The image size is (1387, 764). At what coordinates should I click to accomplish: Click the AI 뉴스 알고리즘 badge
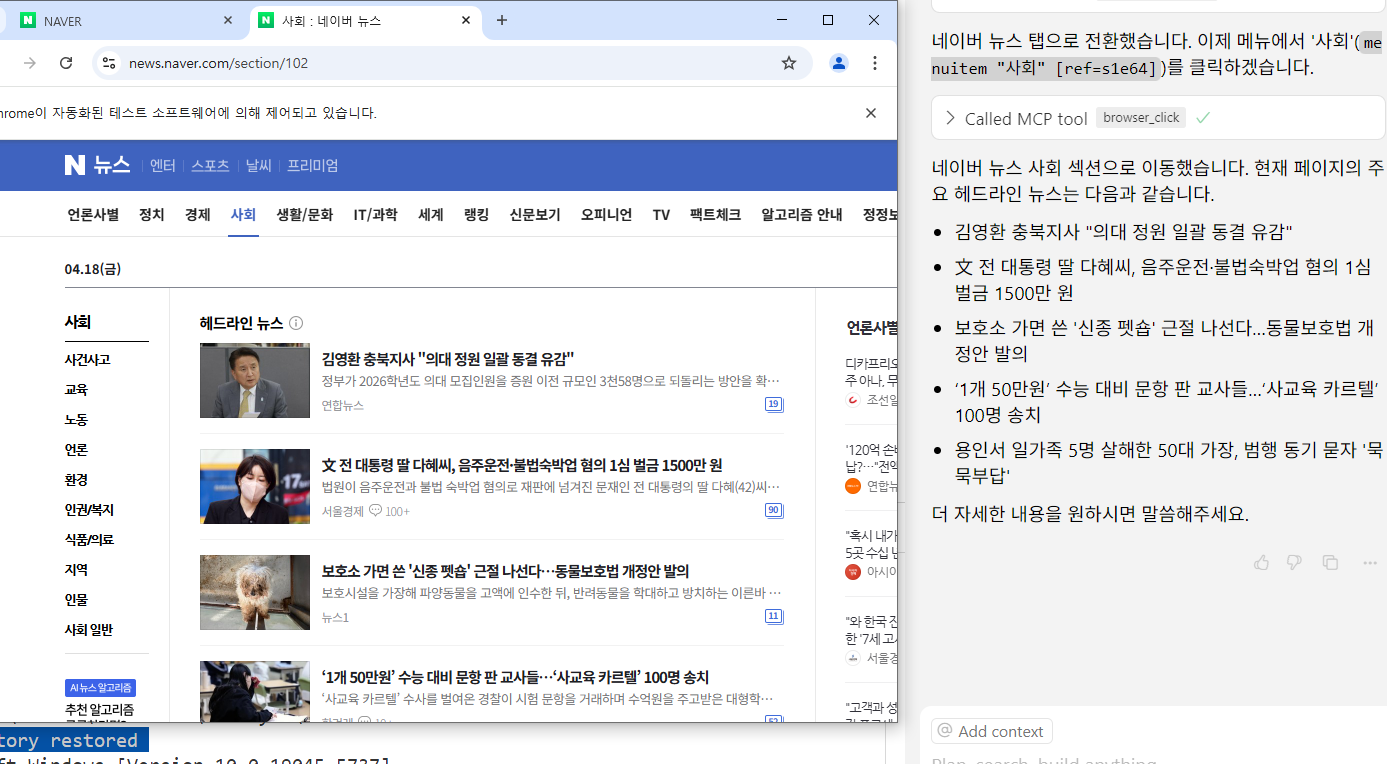click(100, 688)
